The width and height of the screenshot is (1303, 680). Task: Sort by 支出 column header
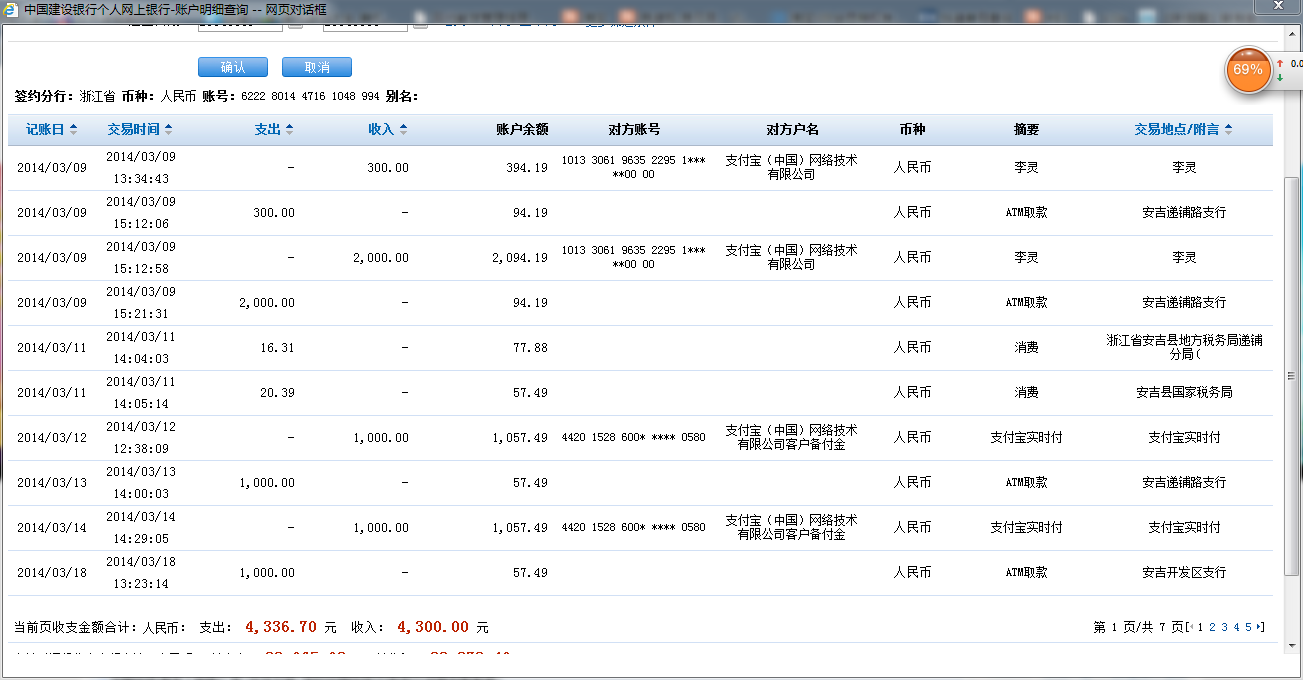(x=273, y=129)
